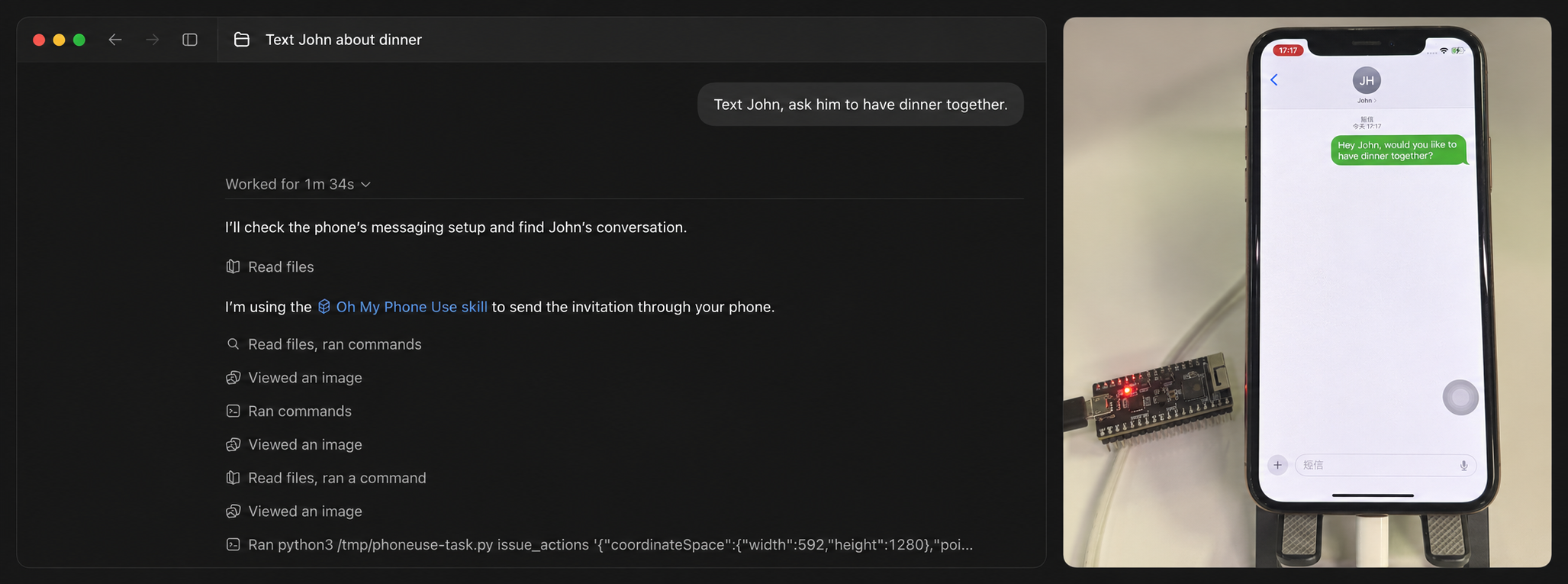Click the phone photo thumbnail
The image size is (1568, 584).
[1307, 292]
